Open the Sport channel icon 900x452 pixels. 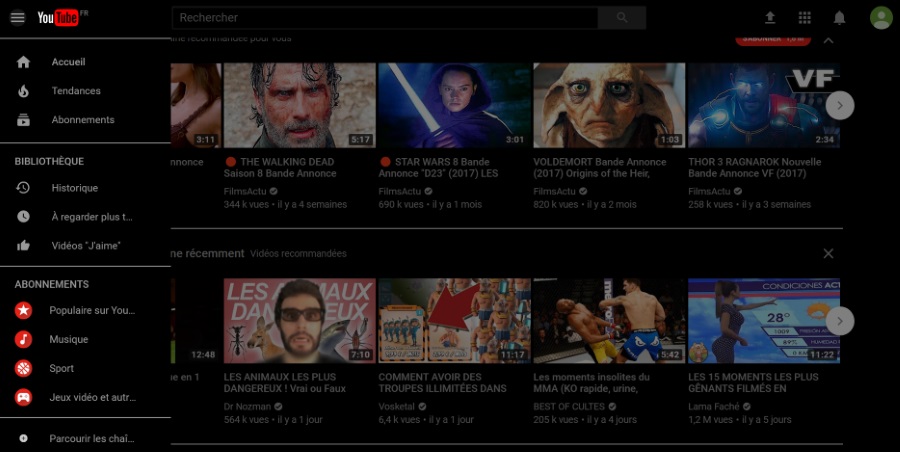pyautogui.click(x=24, y=368)
